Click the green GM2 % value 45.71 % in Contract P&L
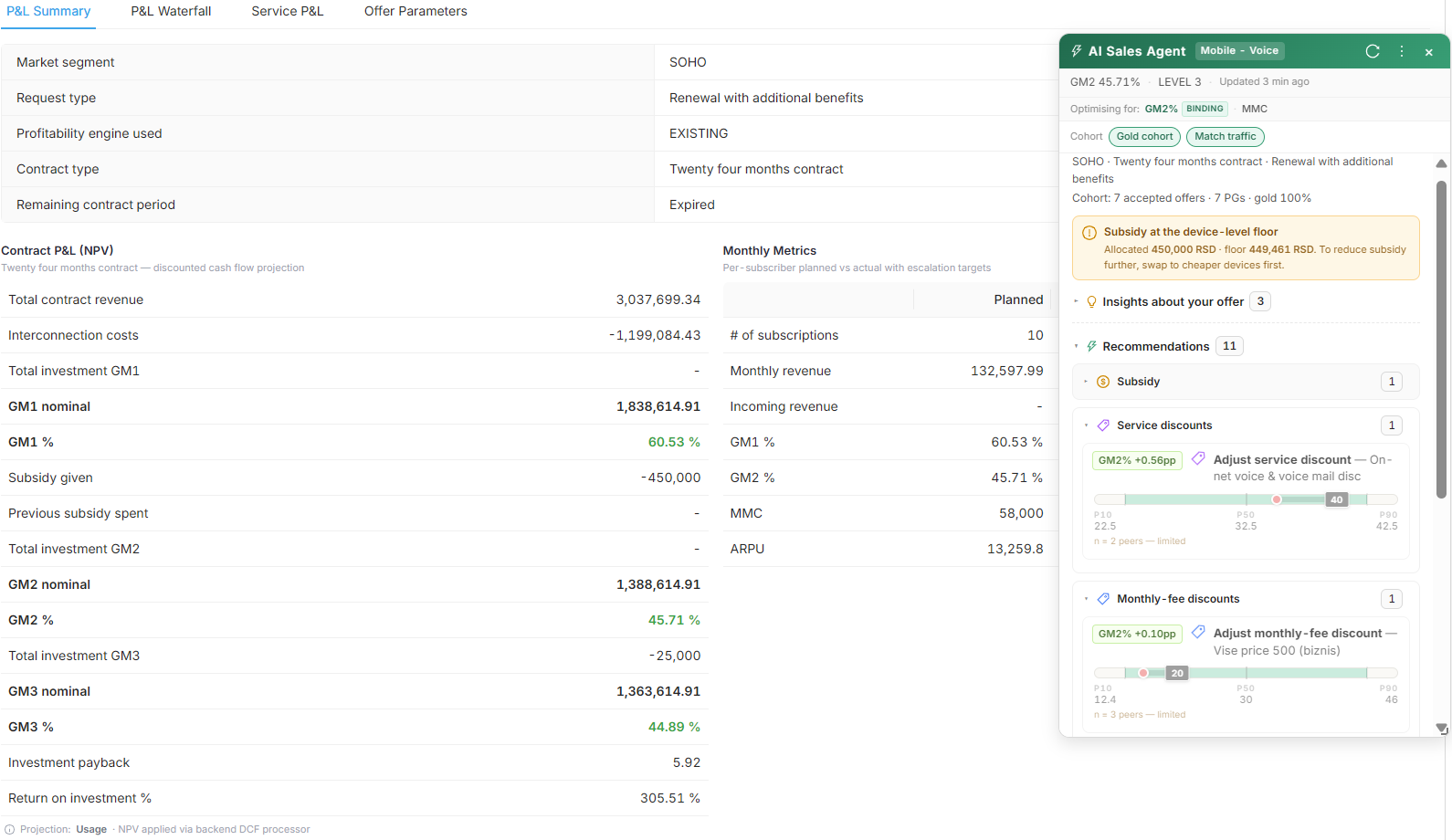 [x=674, y=620]
